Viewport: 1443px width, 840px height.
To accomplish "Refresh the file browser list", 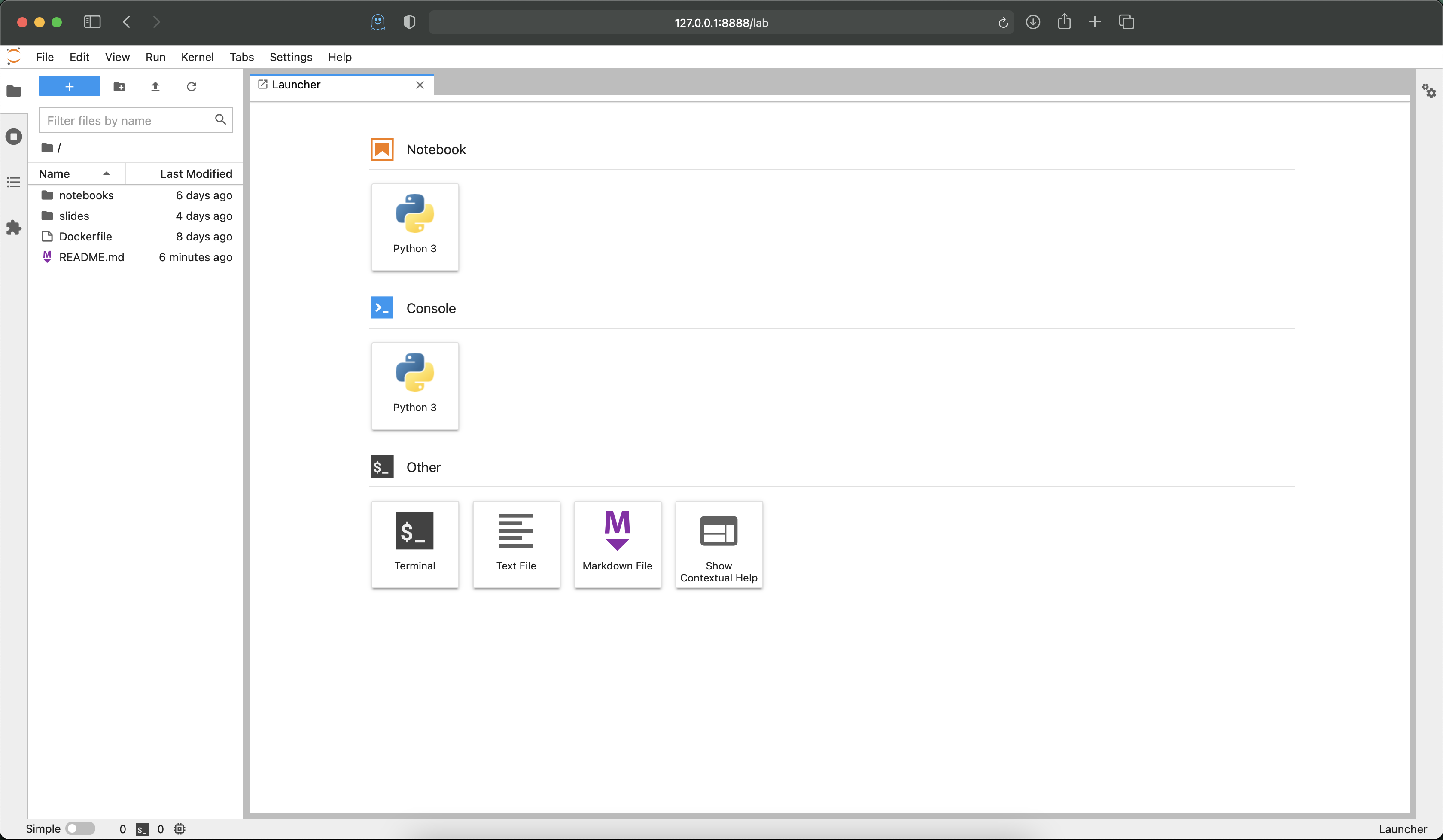I will [191, 86].
